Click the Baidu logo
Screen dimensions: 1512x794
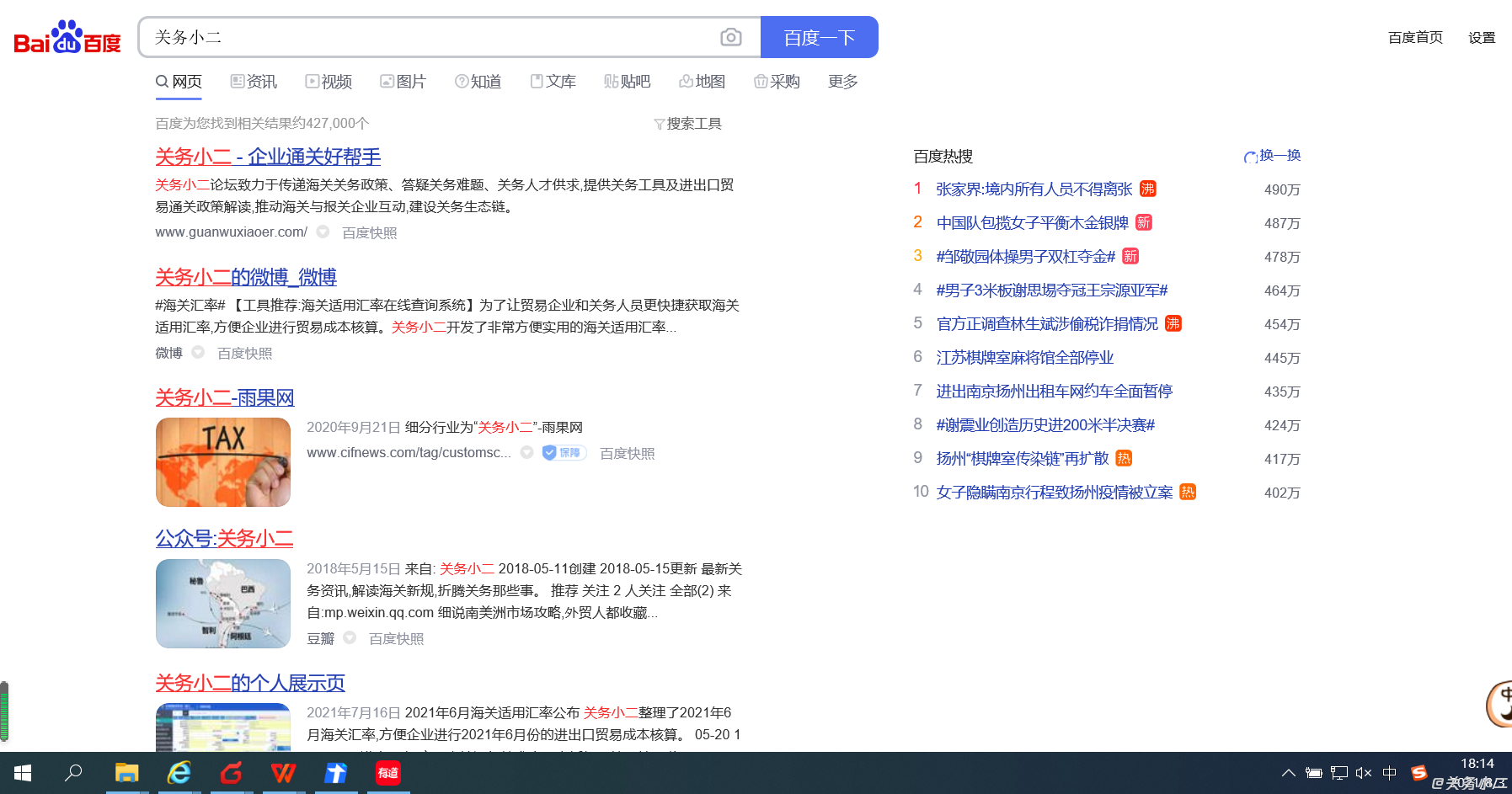(x=67, y=36)
